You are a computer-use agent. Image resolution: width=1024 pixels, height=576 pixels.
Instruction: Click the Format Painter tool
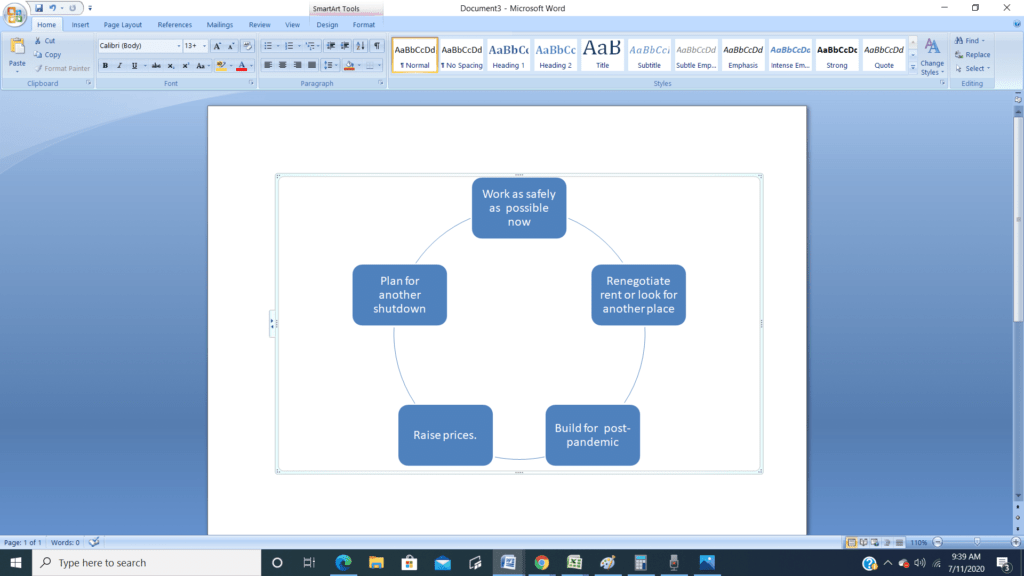(62, 69)
